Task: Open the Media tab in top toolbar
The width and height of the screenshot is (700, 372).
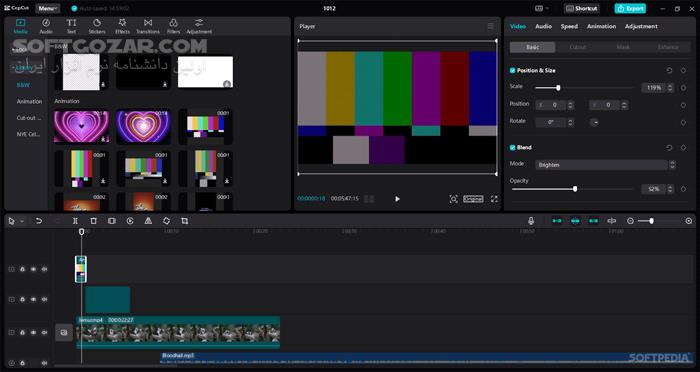Action: coord(21,26)
